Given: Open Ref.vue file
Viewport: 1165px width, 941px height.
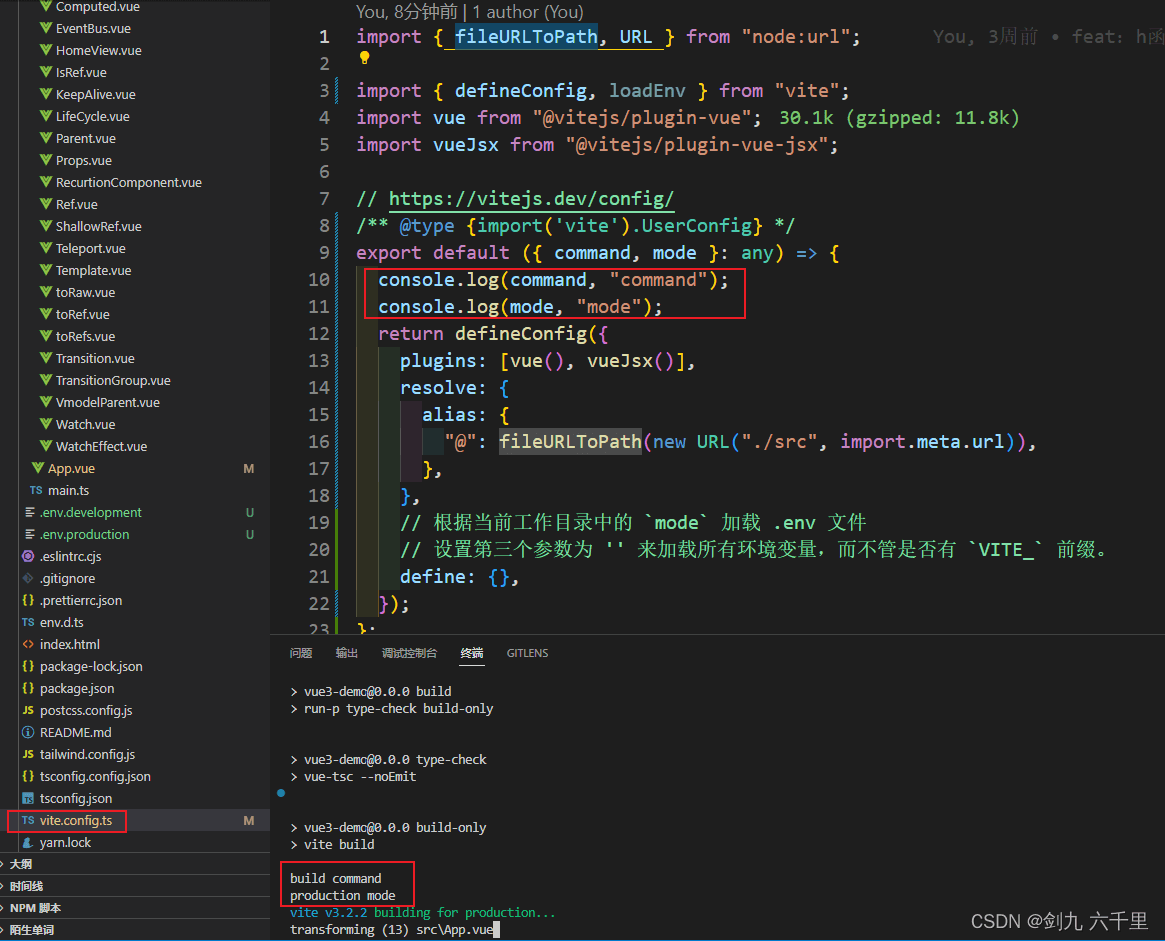Looking at the screenshot, I should [x=77, y=204].
